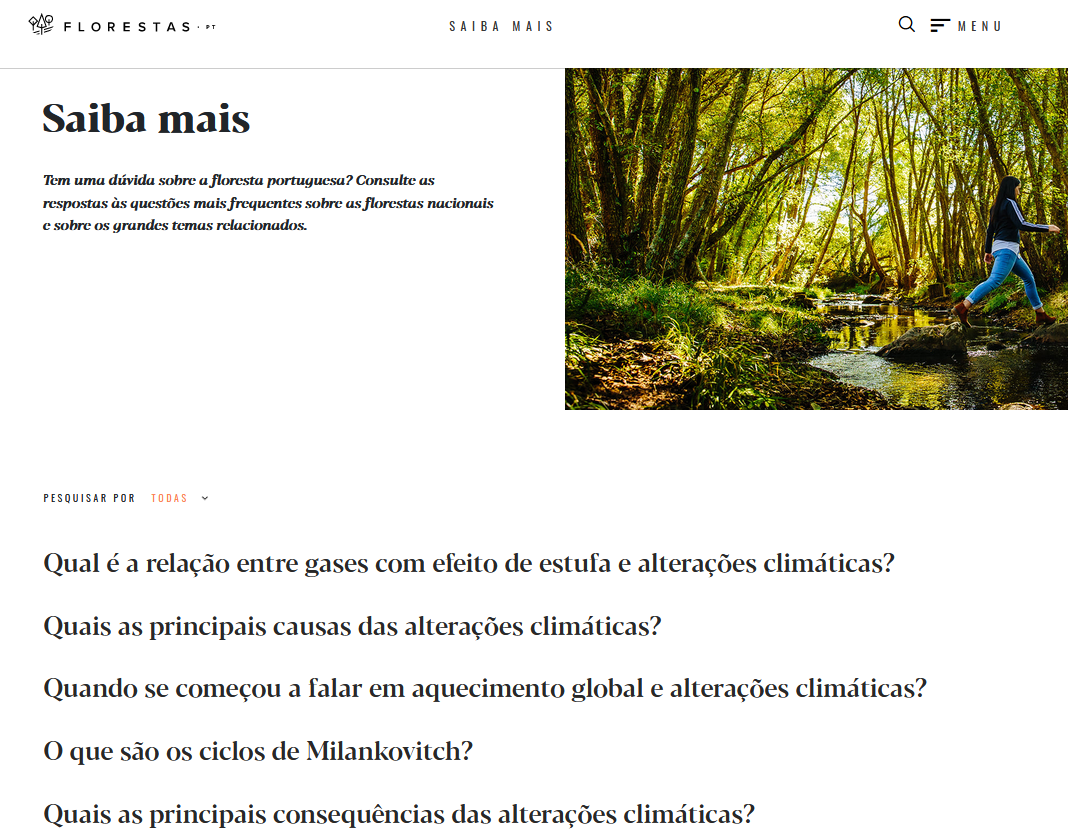Click the Florestas tree logo icon
The height and width of the screenshot is (840, 1068).
[41, 25]
